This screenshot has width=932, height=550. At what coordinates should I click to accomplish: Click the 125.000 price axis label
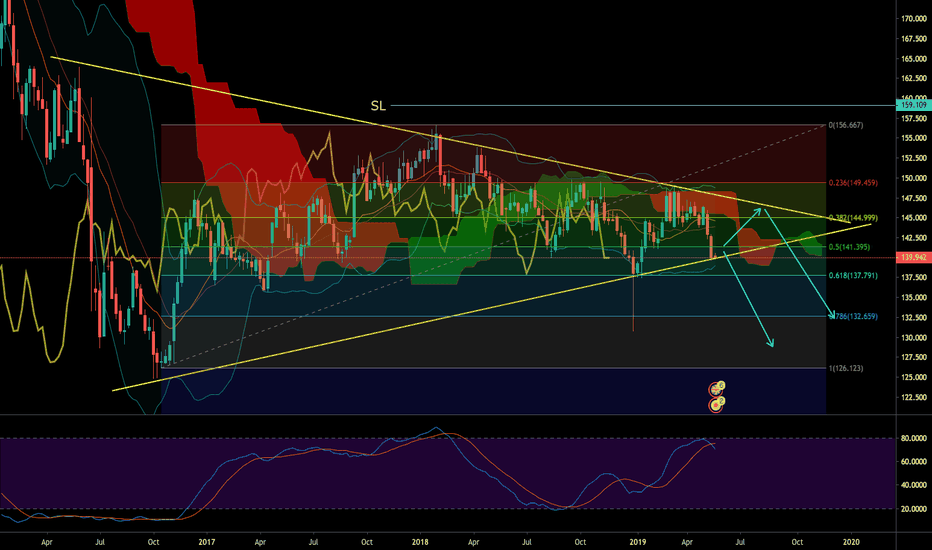pos(914,378)
